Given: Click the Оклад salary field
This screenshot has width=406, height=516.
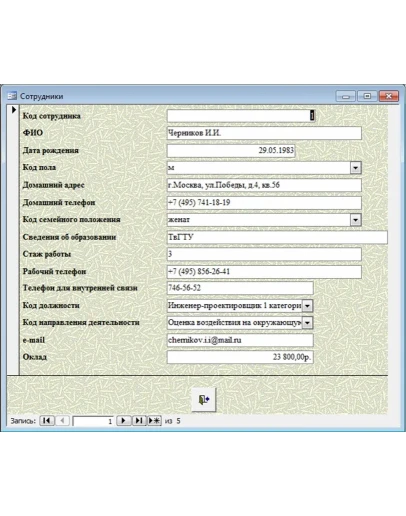Looking at the screenshot, I should [x=240, y=357].
